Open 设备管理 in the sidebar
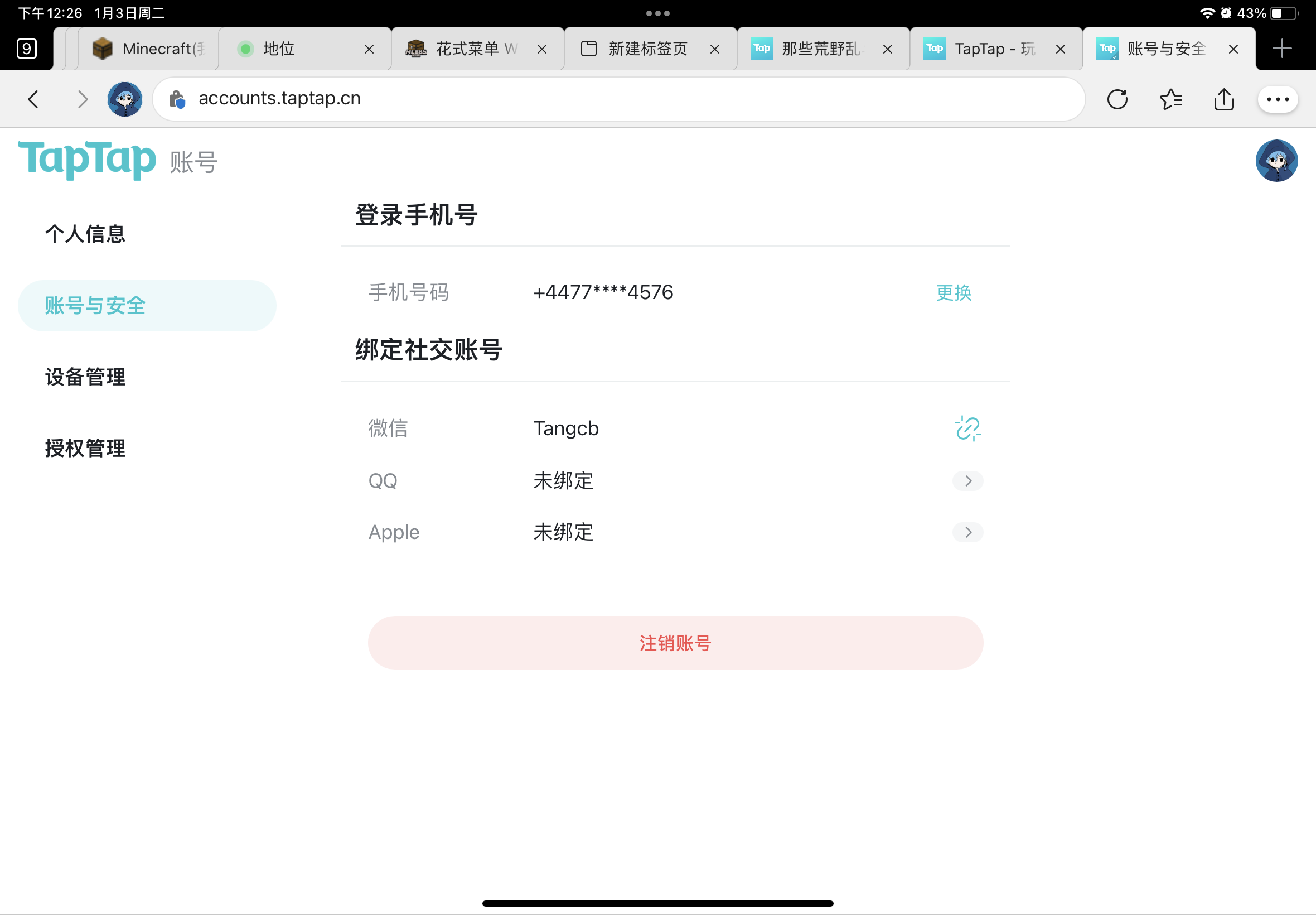Viewport: 1316px width, 915px height. click(x=85, y=377)
